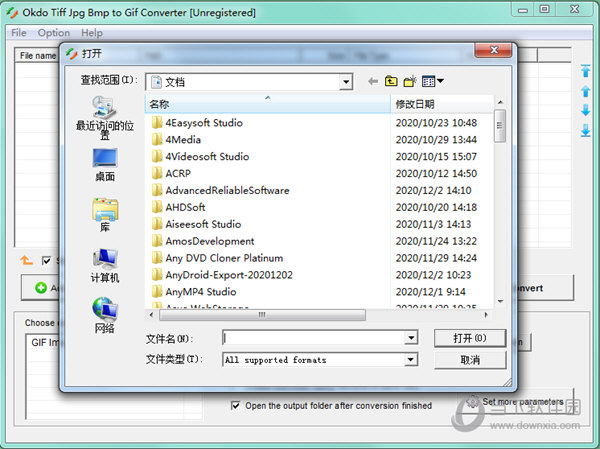
Task: Toggle the checkbox beside the orange arrow
Action: 46,261
